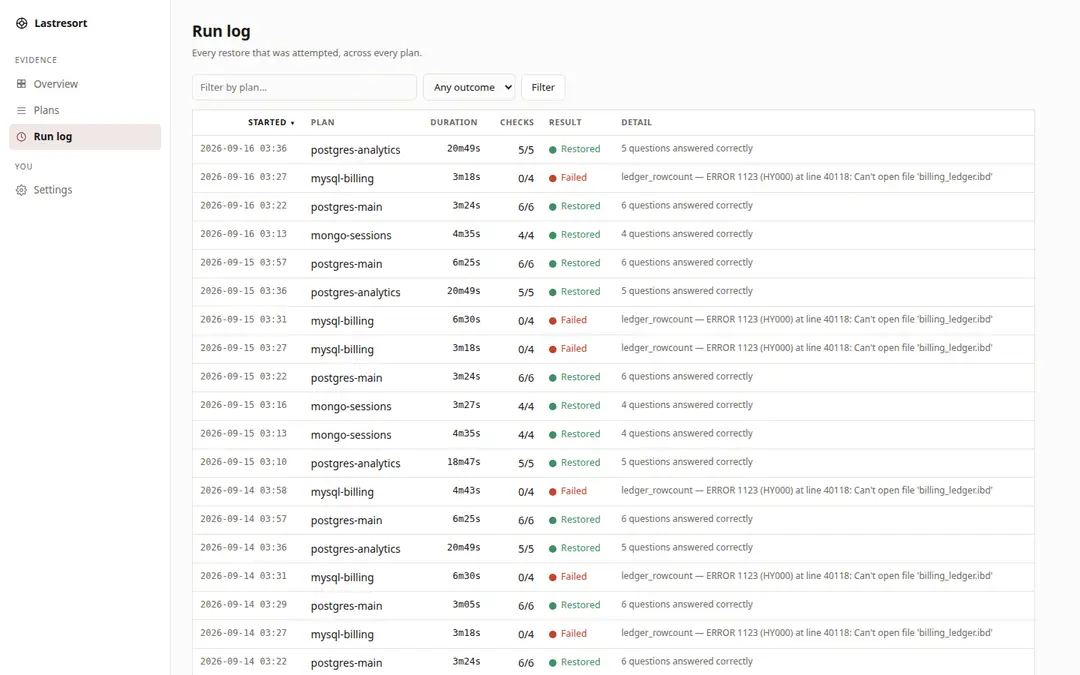This screenshot has width=1080, height=675.
Task: Sort by the STARTED column header
Action: coord(271,123)
